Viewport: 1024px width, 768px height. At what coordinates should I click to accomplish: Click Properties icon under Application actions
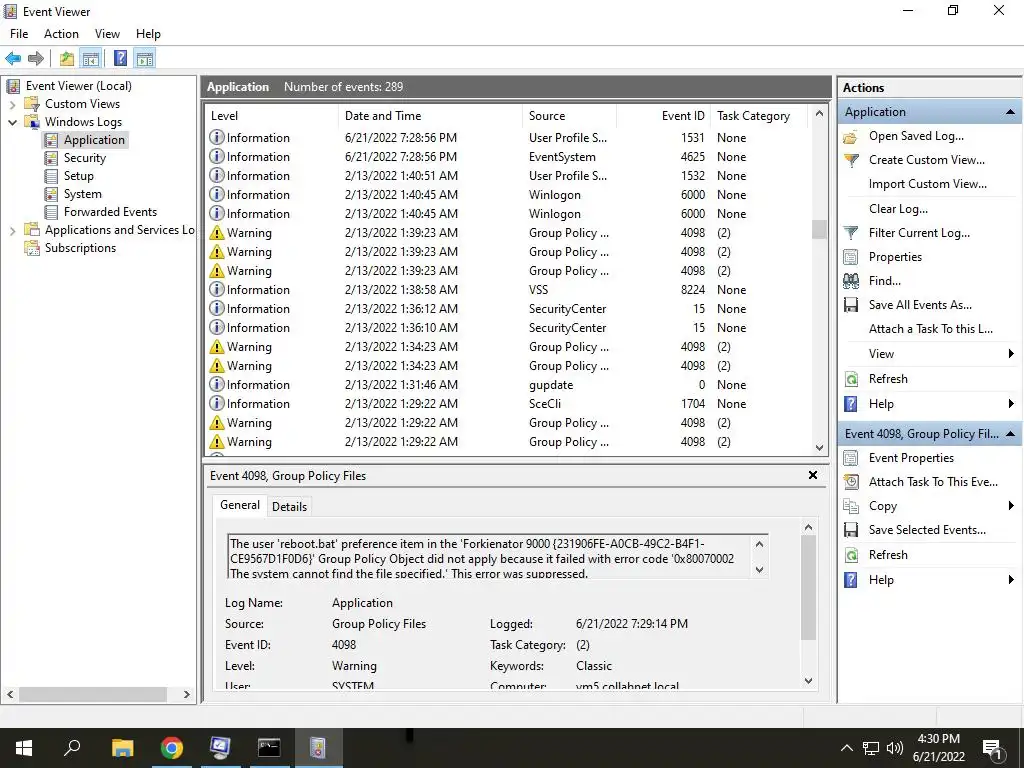coord(850,257)
